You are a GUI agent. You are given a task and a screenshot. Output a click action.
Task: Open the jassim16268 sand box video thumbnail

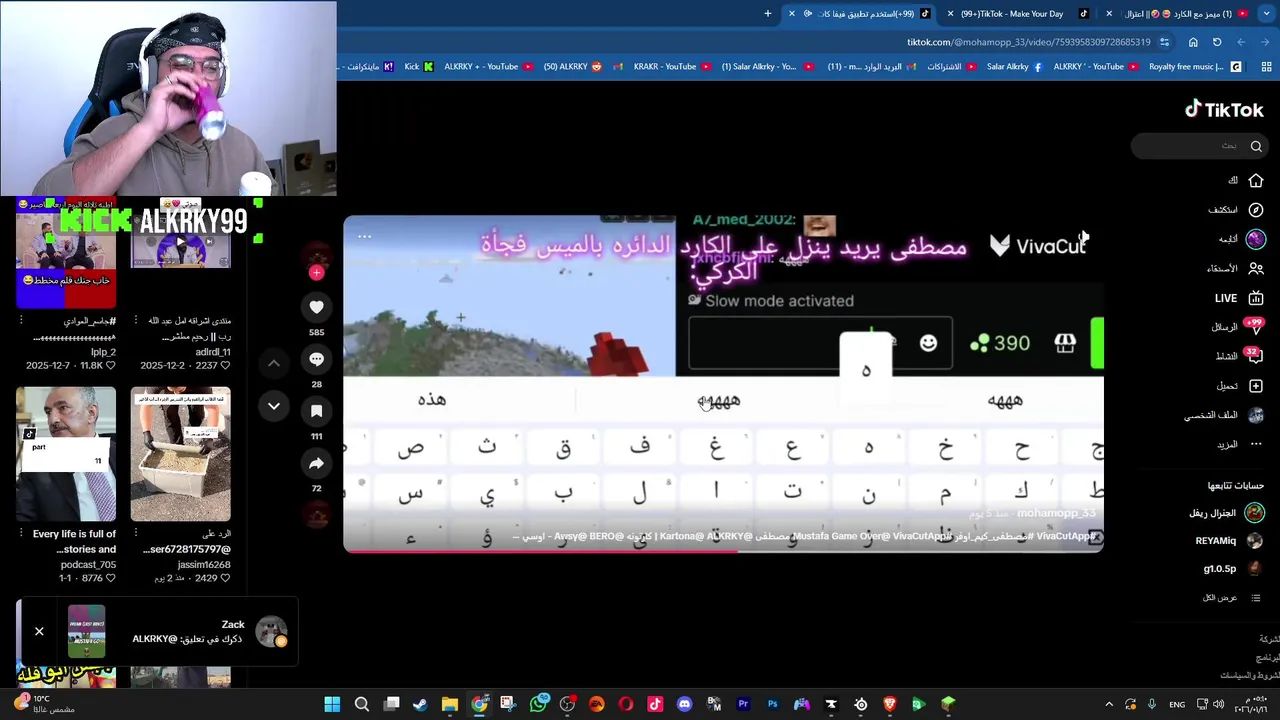[x=180, y=454]
